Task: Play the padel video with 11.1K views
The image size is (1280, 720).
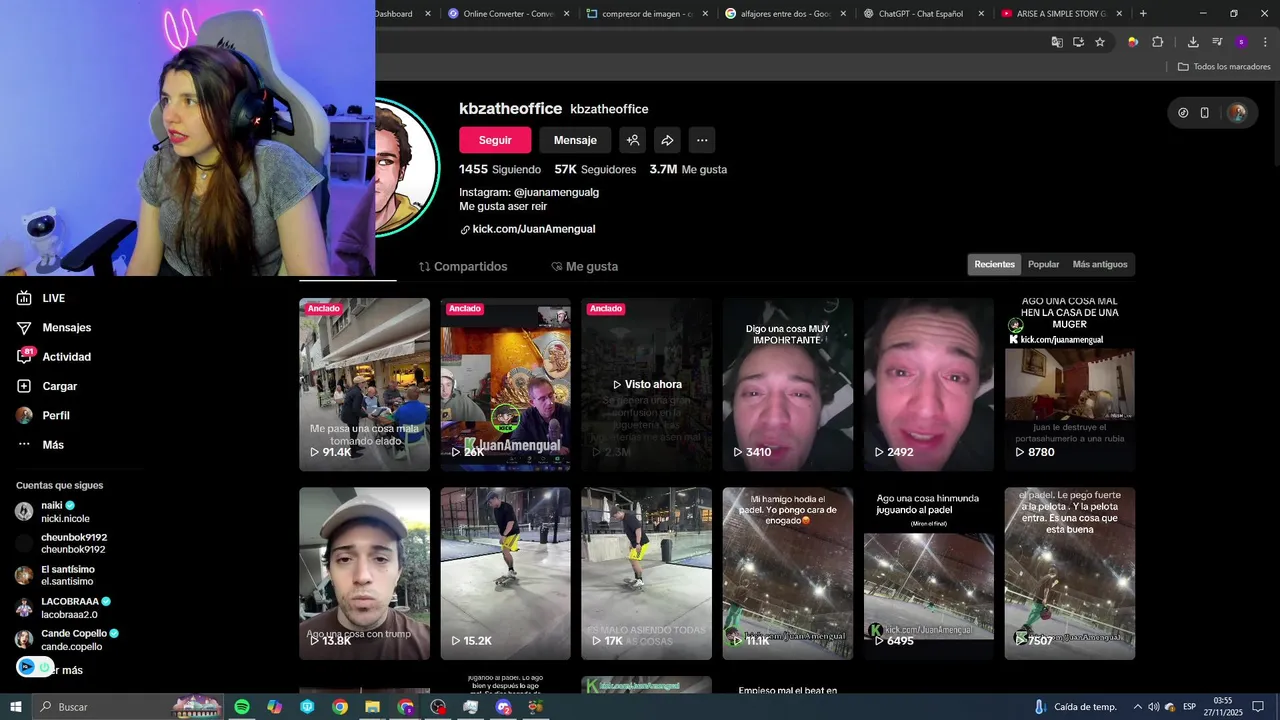Action: (787, 573)
